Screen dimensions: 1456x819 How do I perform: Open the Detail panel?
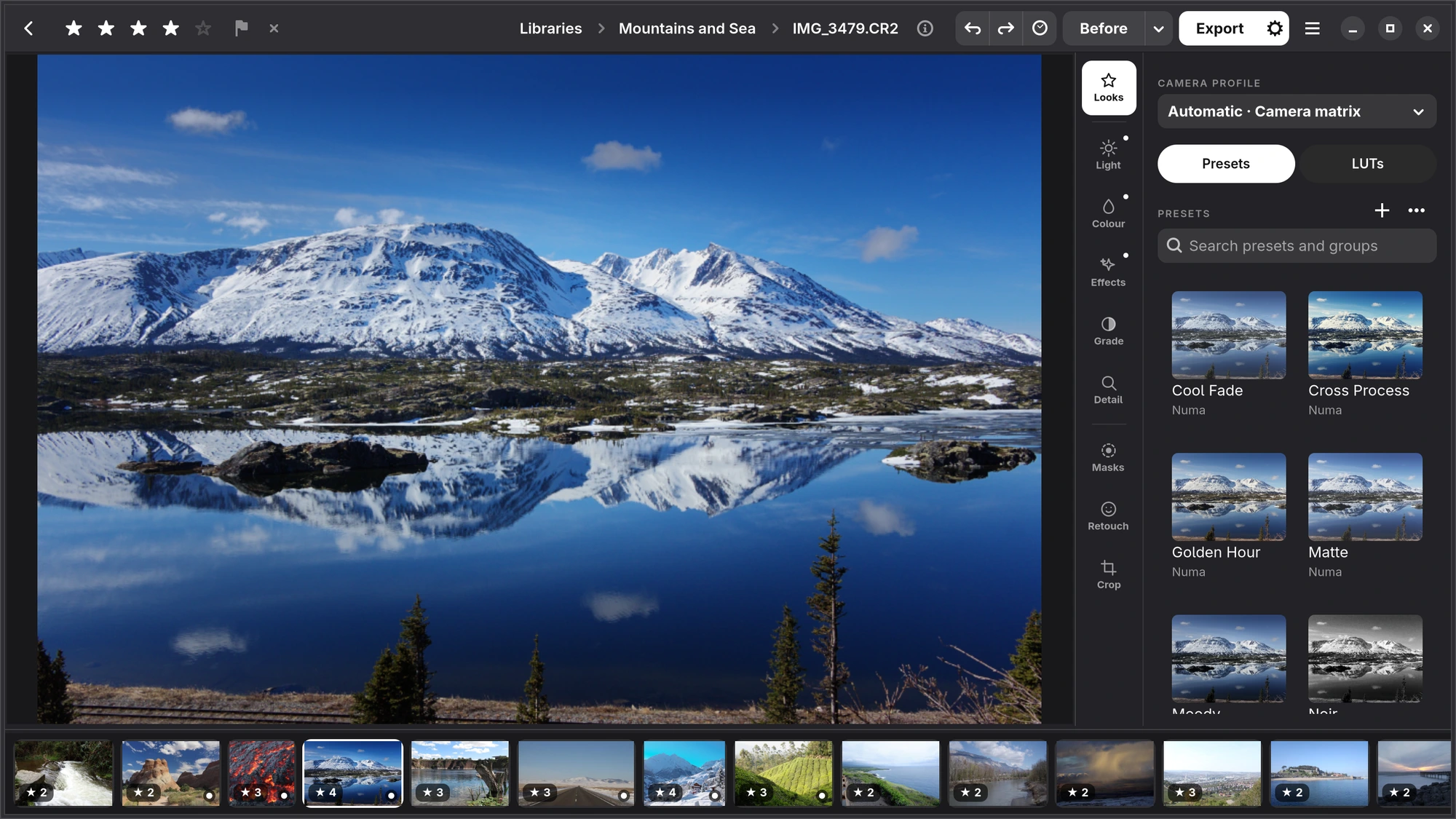click(x=1108, y=389)
